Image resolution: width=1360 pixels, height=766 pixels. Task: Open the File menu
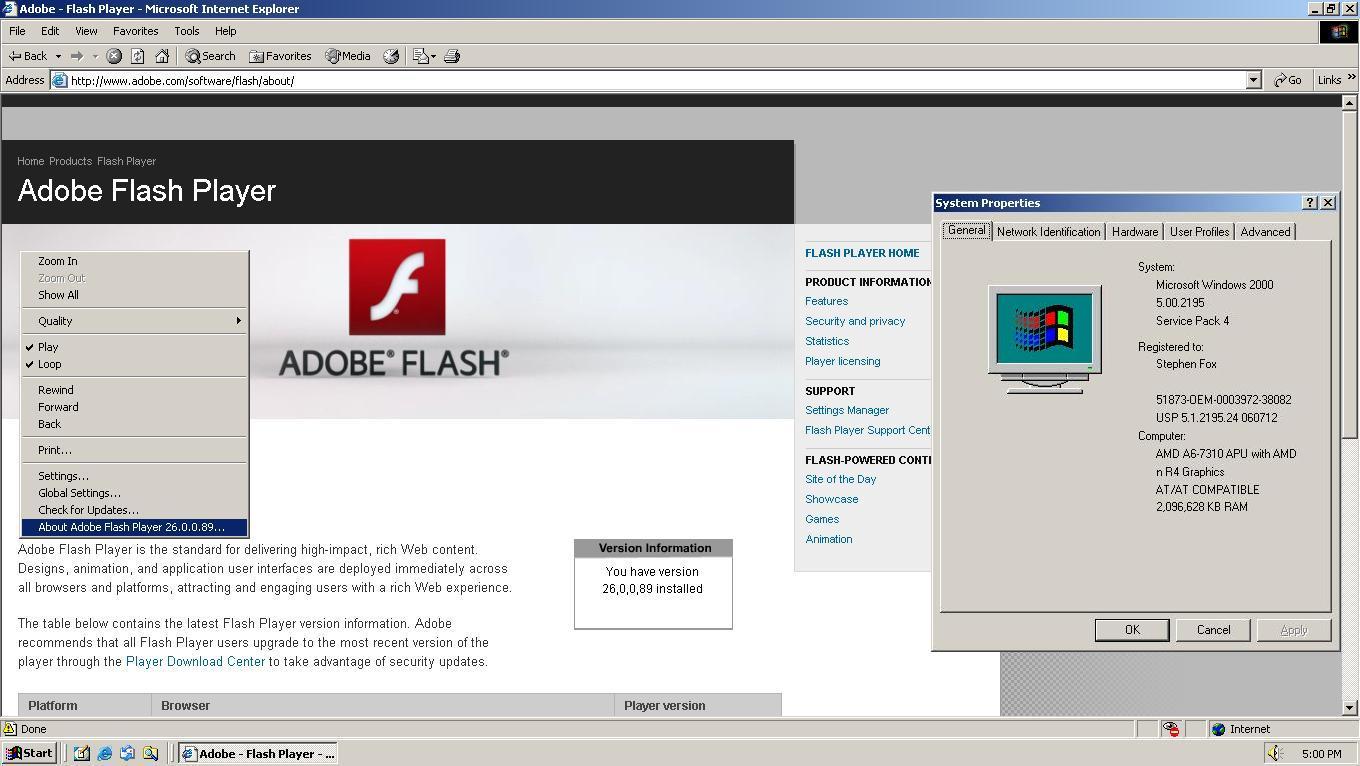coord(17,31)
